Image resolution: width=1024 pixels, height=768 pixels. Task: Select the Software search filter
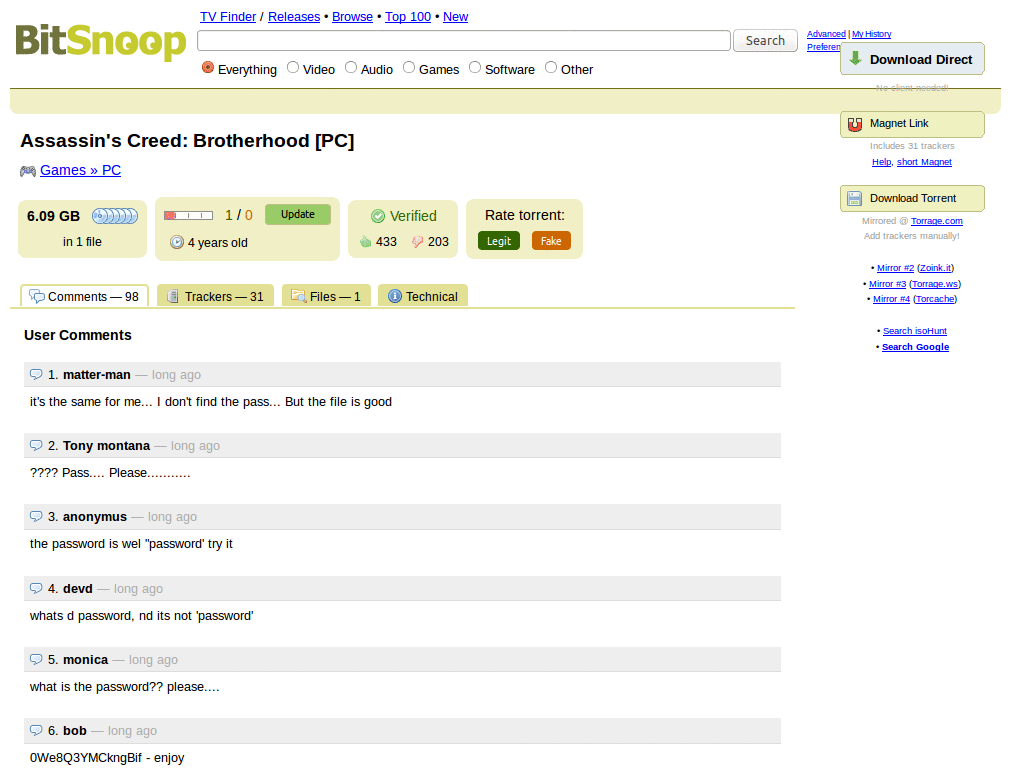[x=475, y=67]
